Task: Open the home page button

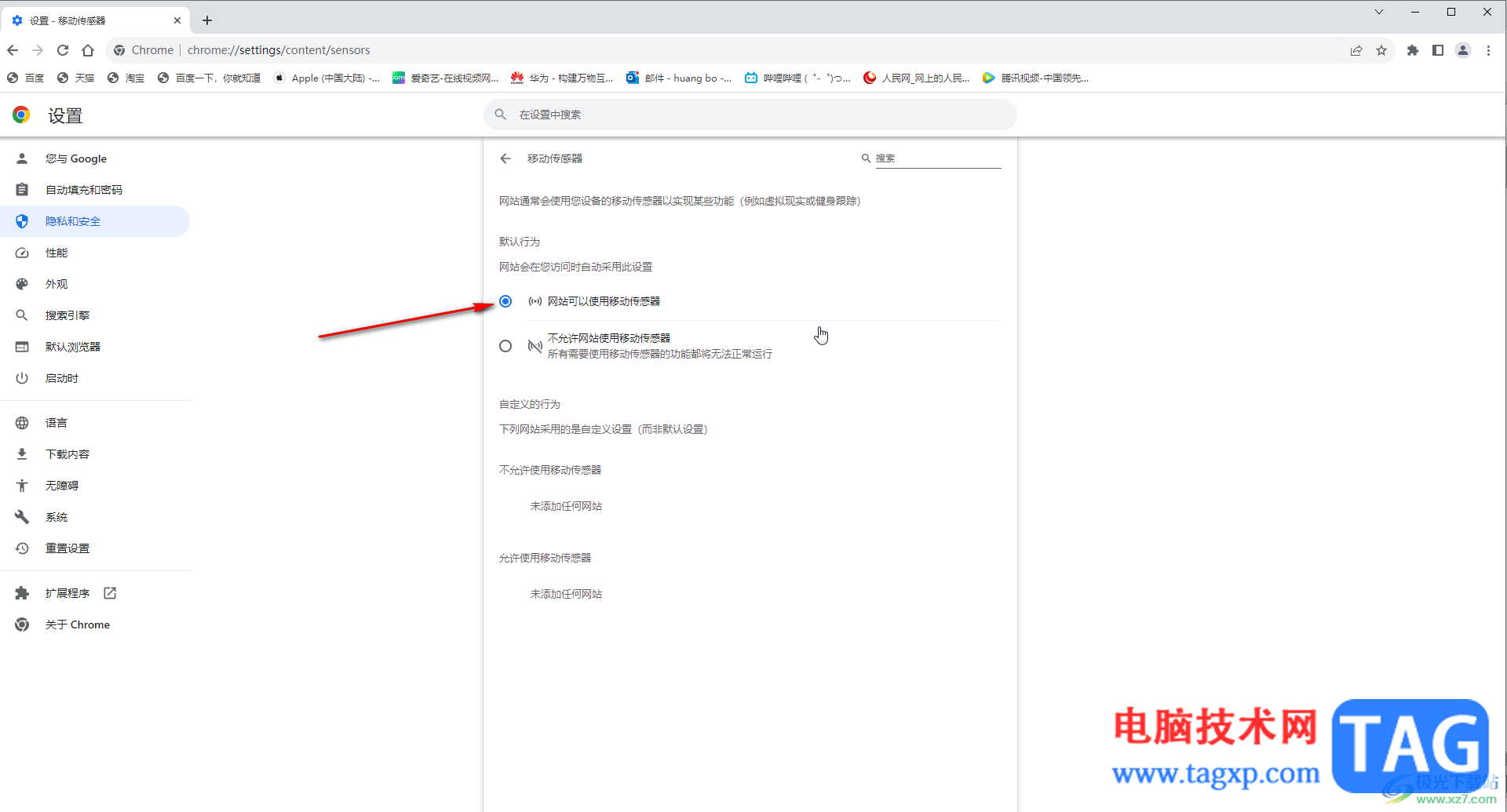Action: click(x=88, y=50)
